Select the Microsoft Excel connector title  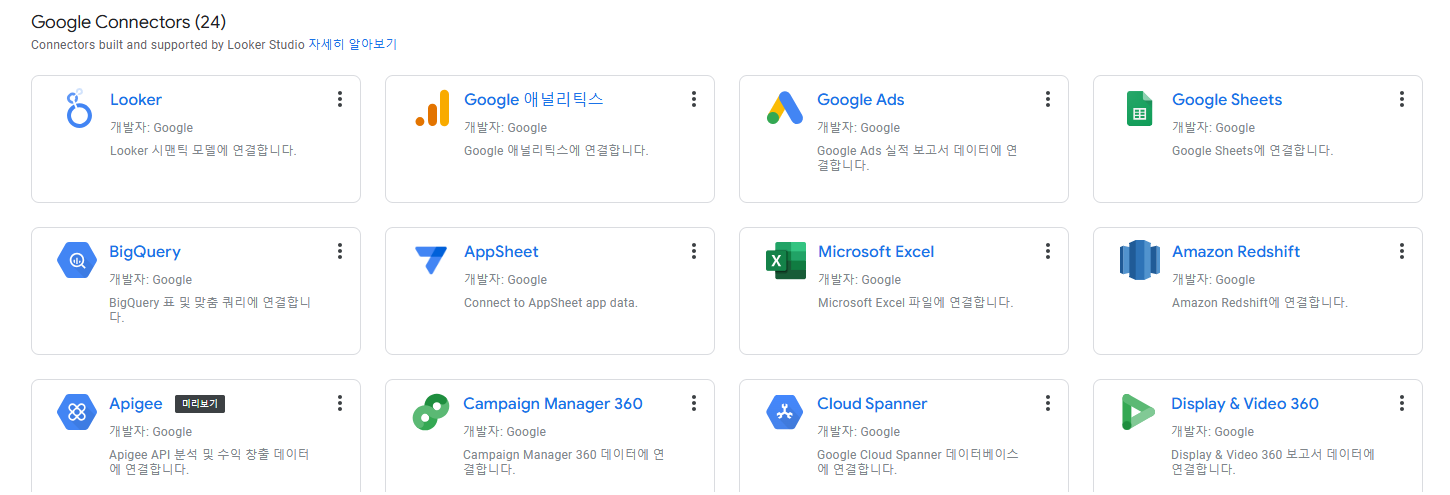(x=876, y=252)
